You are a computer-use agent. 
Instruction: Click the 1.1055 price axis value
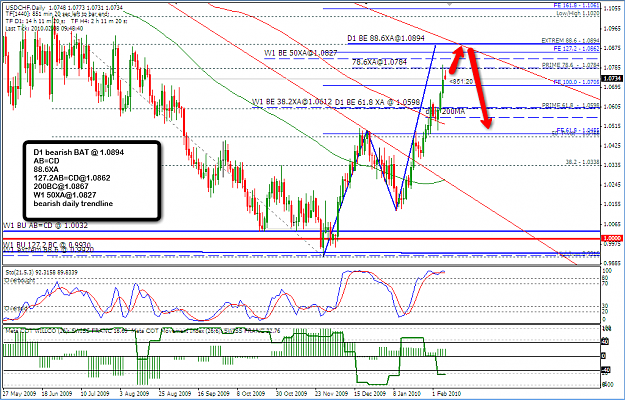(613, 8)
